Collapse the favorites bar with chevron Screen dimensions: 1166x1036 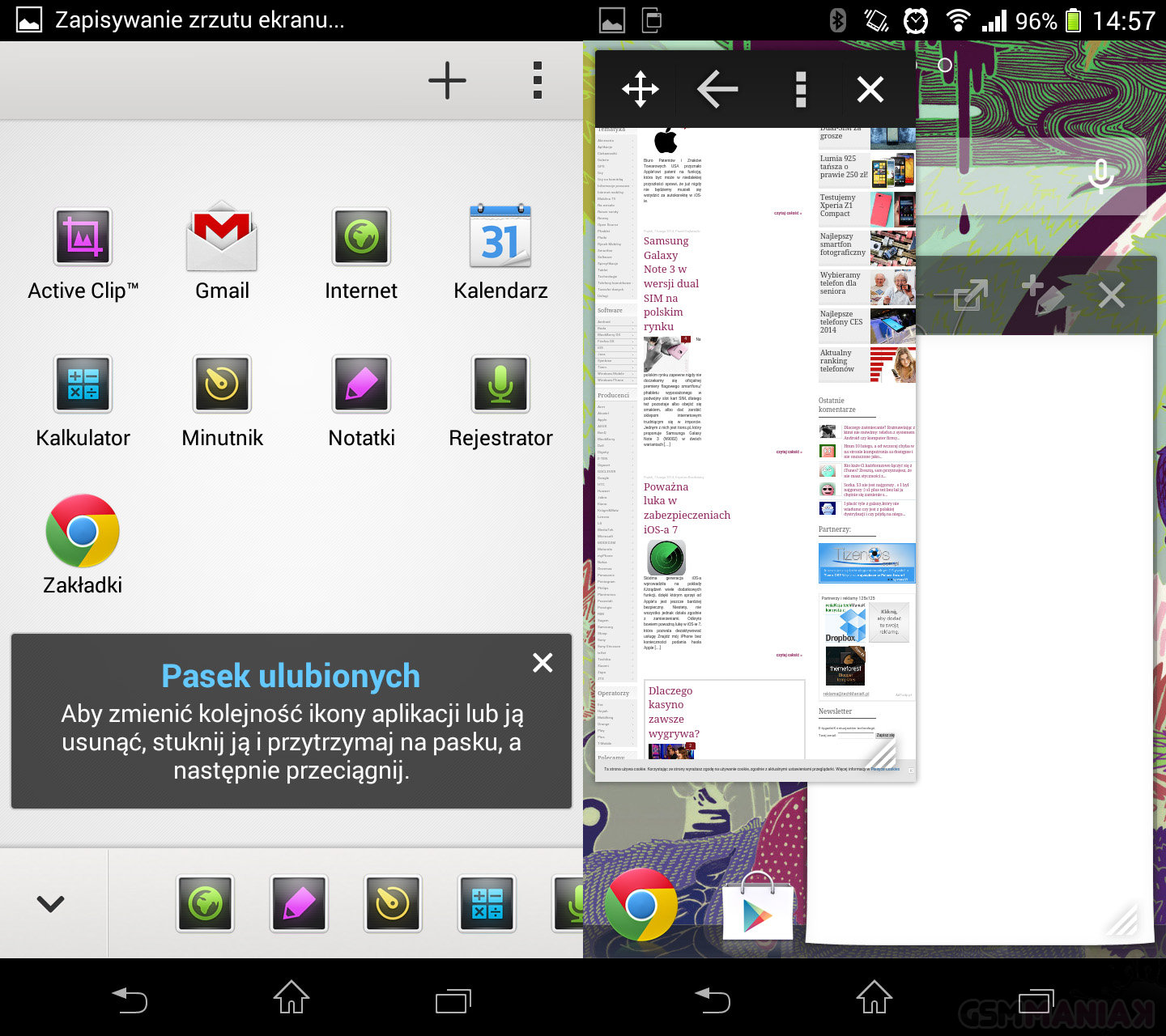[x=51, y=903]
